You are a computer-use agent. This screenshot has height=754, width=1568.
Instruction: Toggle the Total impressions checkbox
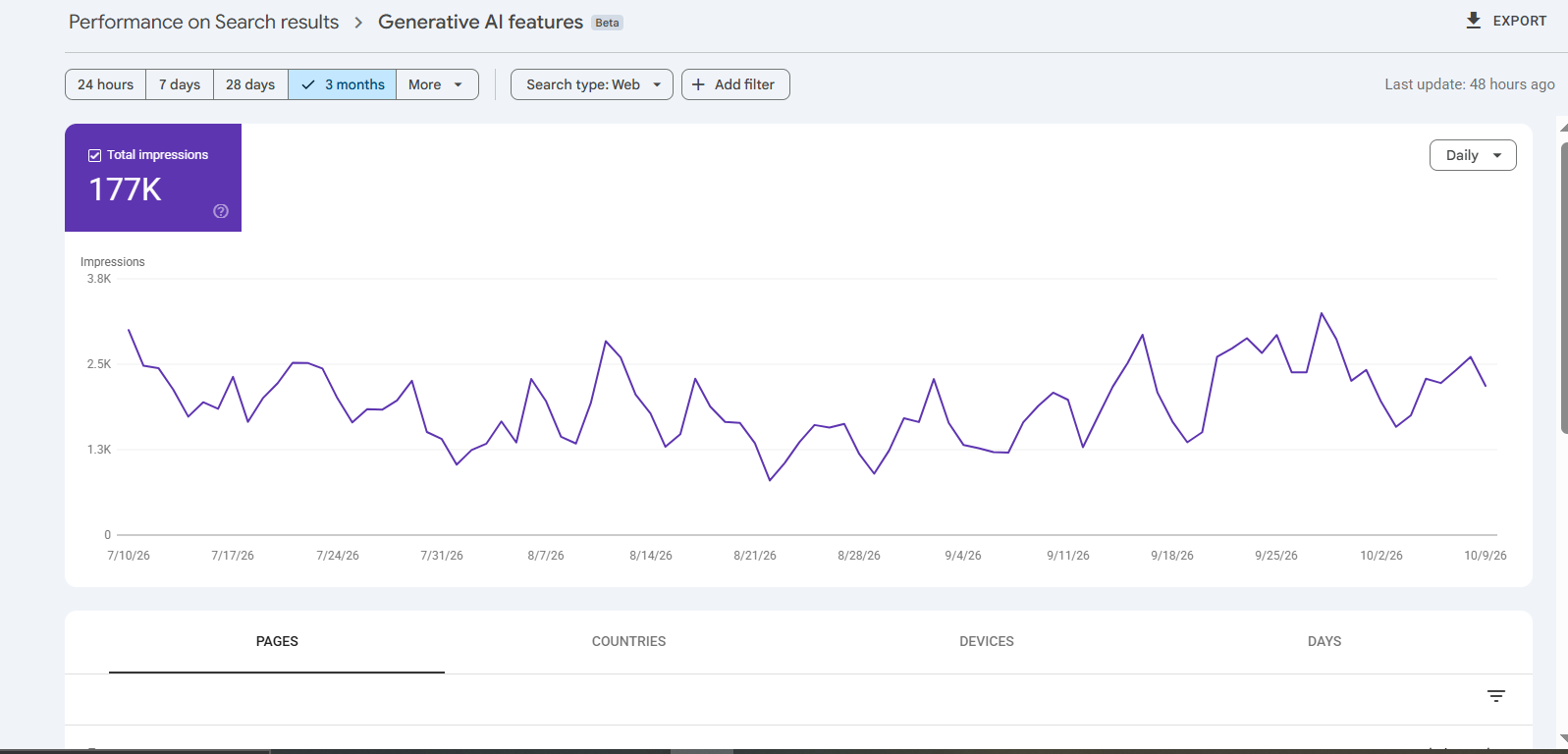click(x=95, y=155)
